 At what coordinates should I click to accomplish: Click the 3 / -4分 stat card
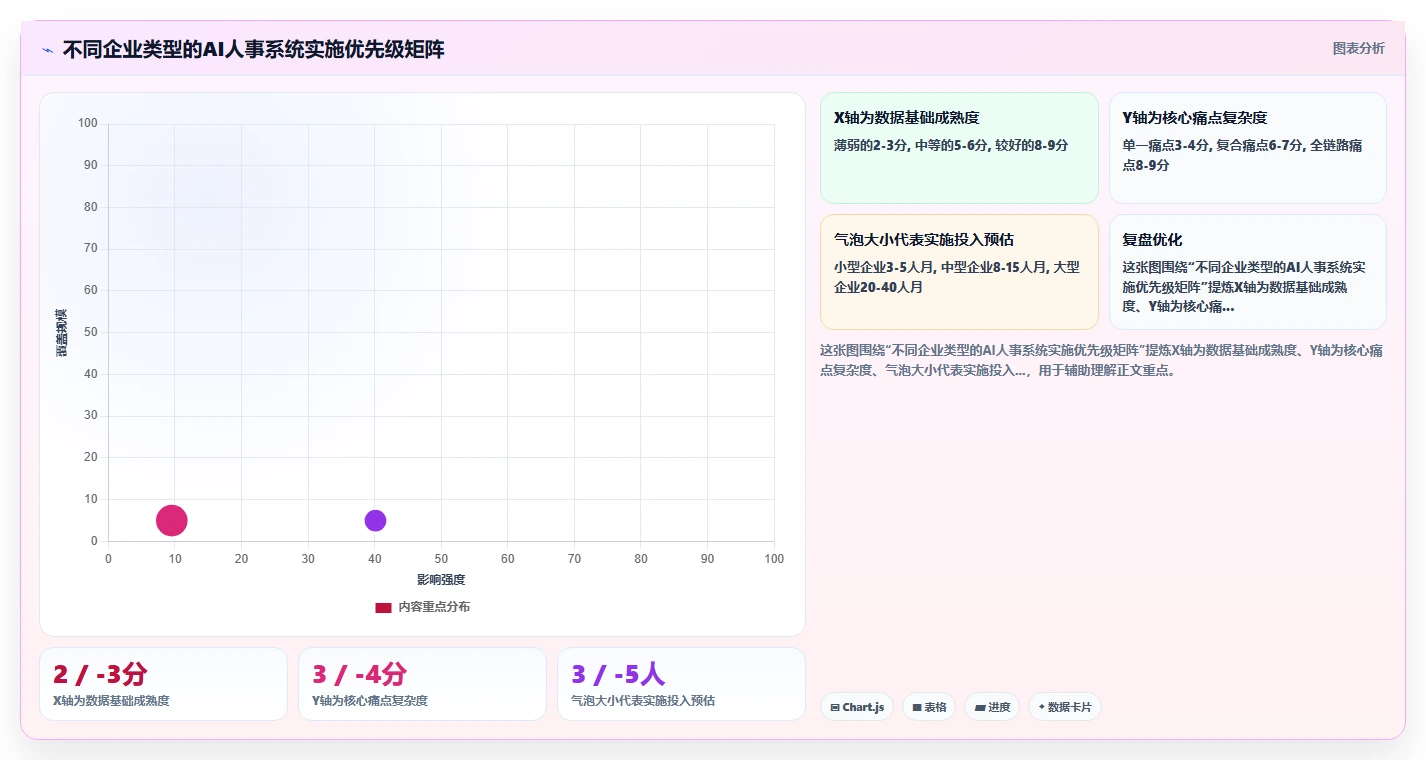click(x=422, y=684)
